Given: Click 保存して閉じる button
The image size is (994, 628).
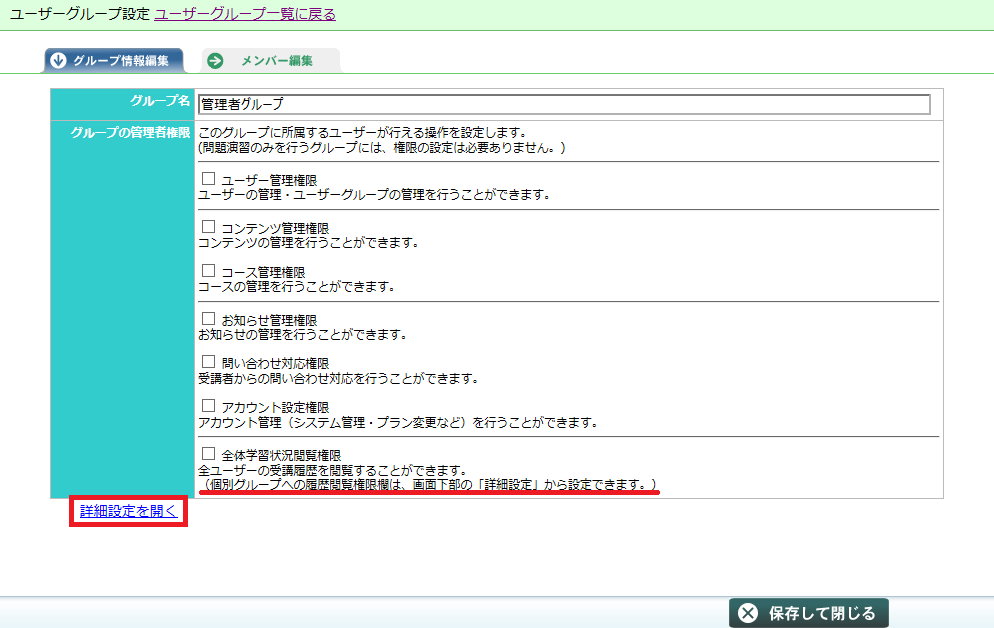Looking at the screenshot, I should coord(809,613).
